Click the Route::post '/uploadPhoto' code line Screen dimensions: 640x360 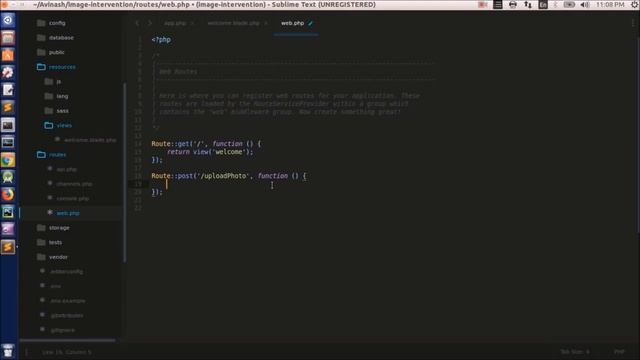(x=229, y=176)
